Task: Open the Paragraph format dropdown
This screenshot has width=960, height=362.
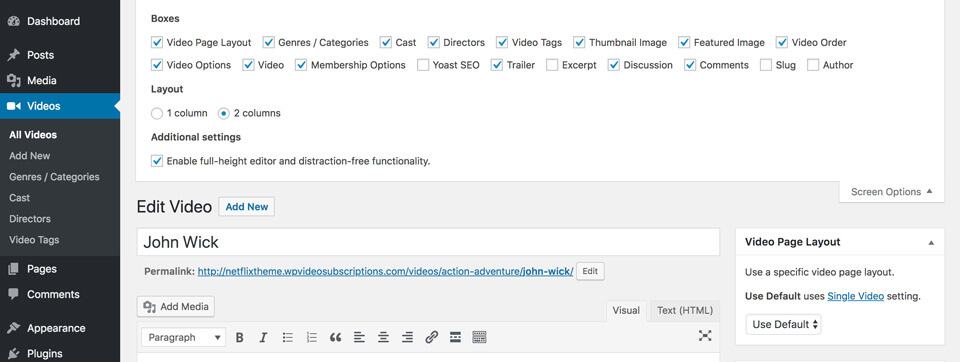Action: pyautogui.click(x=184, y=337)
